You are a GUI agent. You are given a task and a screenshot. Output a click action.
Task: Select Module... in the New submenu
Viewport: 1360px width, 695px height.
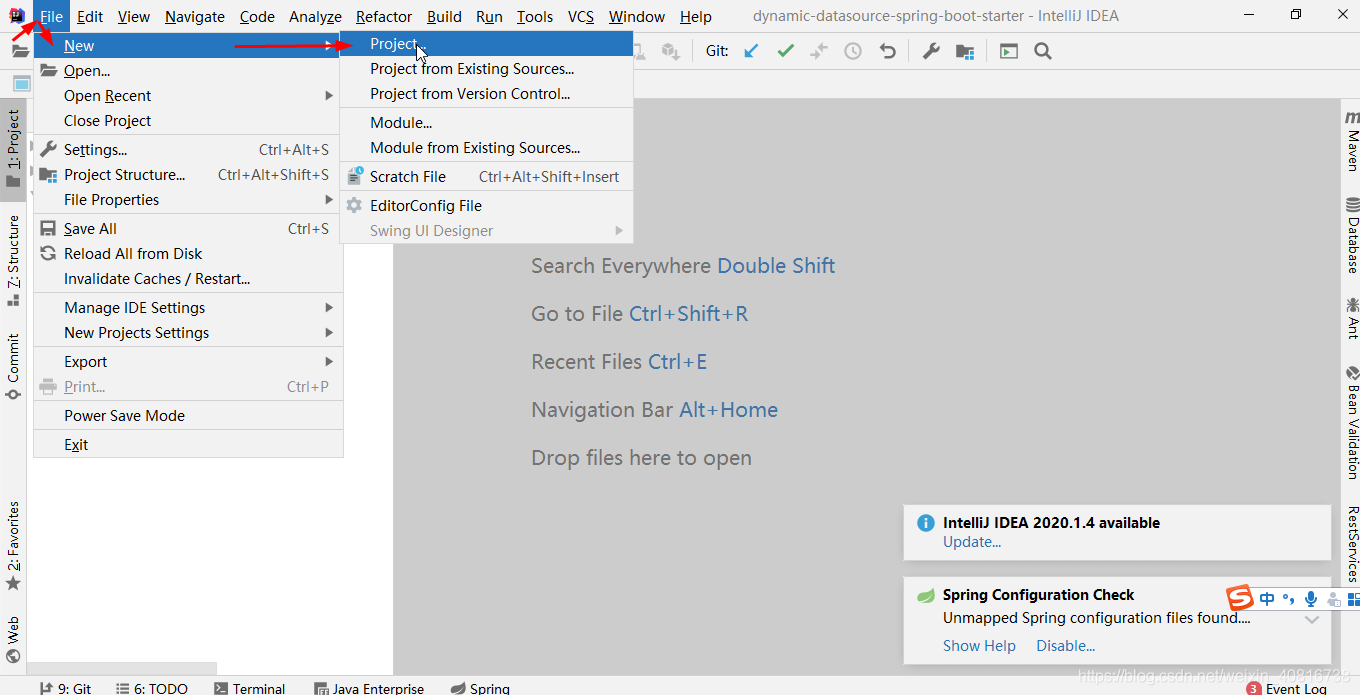tap(486, 123)
